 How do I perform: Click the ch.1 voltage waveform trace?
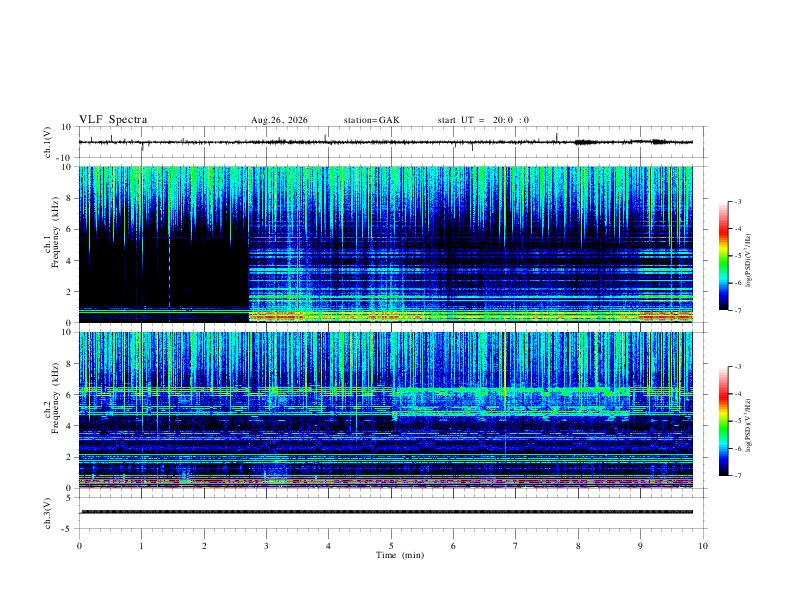385,142
